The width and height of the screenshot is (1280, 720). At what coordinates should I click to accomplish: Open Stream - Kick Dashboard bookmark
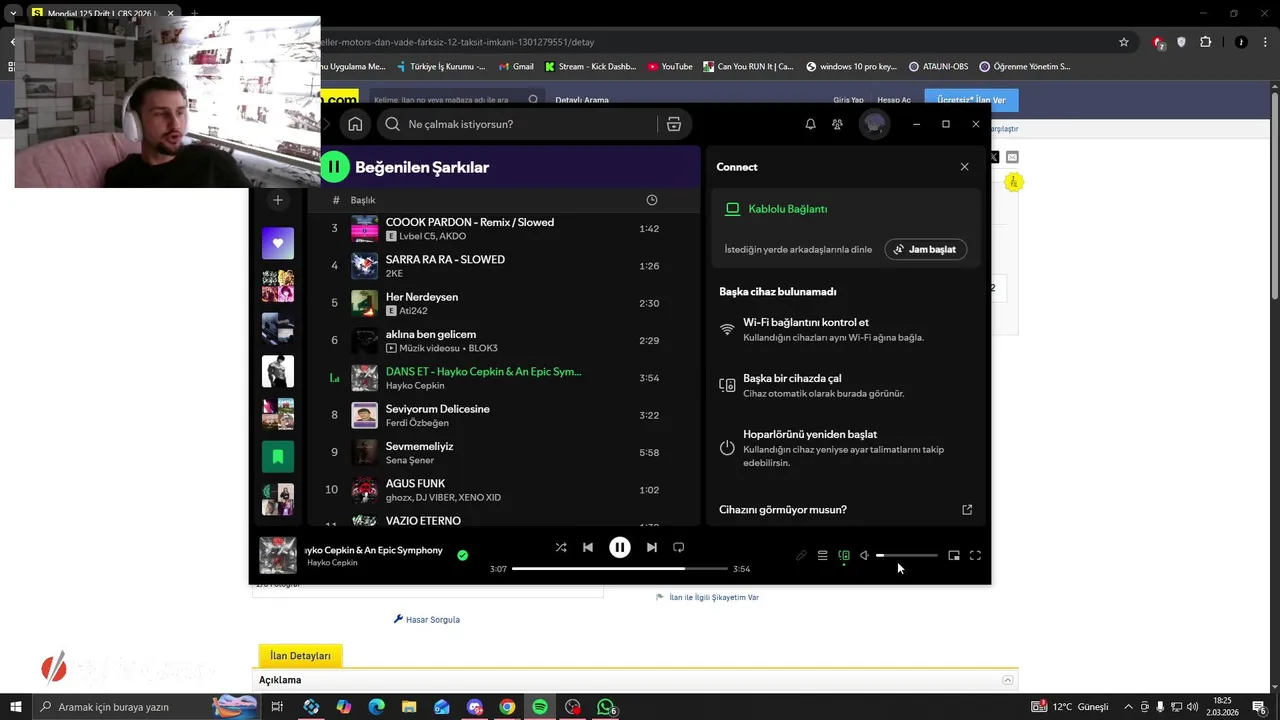[x=590, y=67]
